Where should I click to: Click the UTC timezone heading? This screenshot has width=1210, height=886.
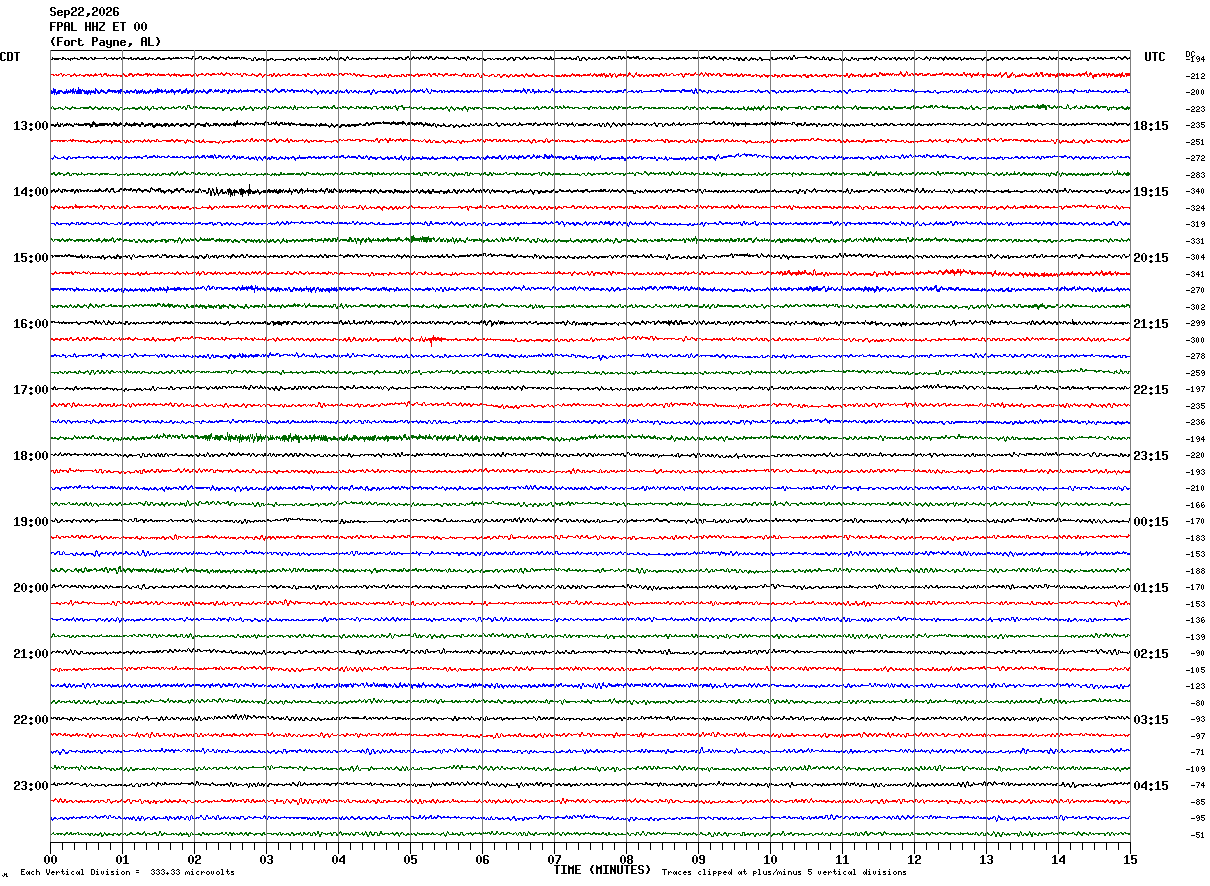tap(1155, 57)
